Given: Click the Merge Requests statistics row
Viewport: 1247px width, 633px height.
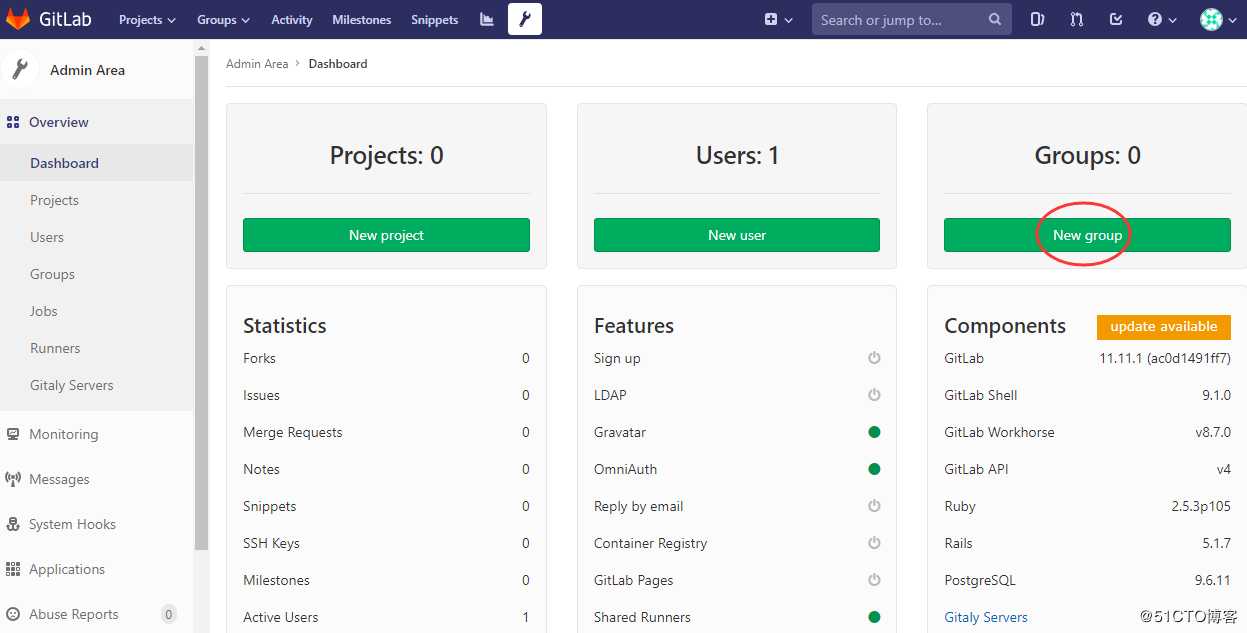Looking at the screenshot, I should [386, 432].
